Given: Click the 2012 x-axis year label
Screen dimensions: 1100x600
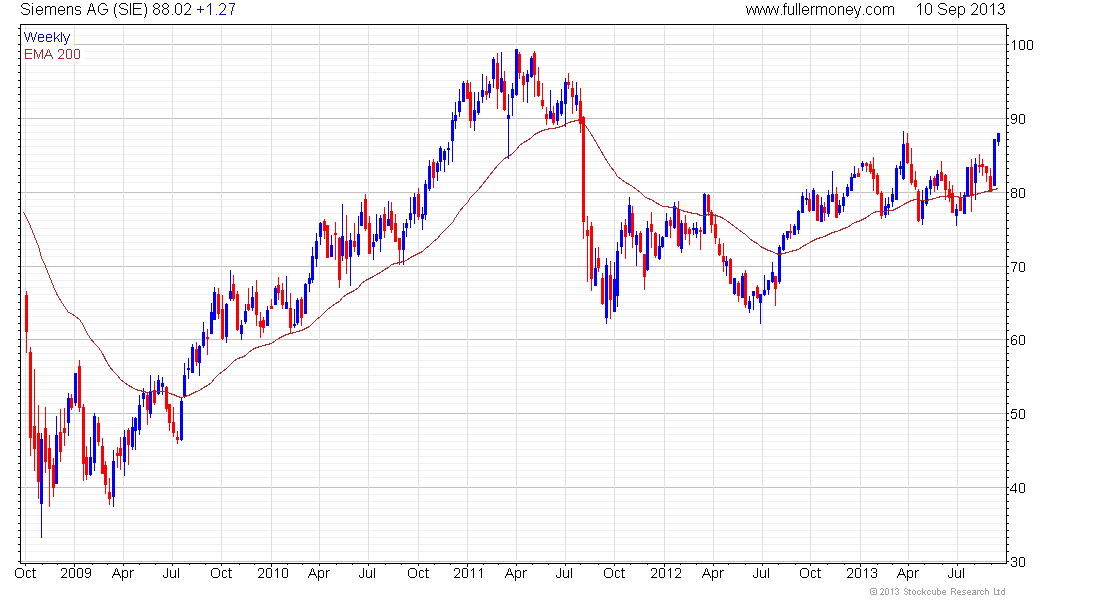Looking at the screenshot, I should (666, 573).
